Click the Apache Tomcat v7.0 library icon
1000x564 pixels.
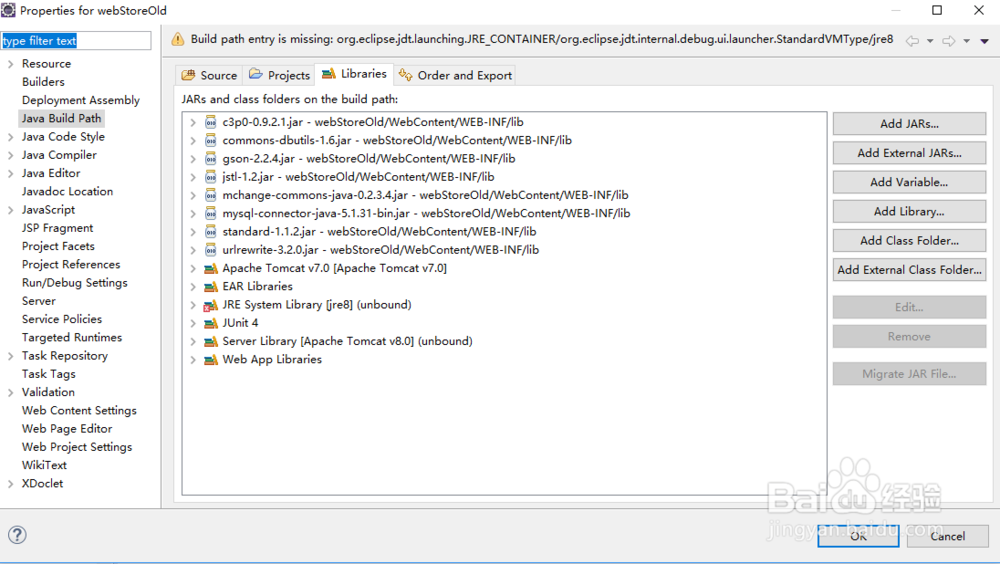(x=210, y=269)
